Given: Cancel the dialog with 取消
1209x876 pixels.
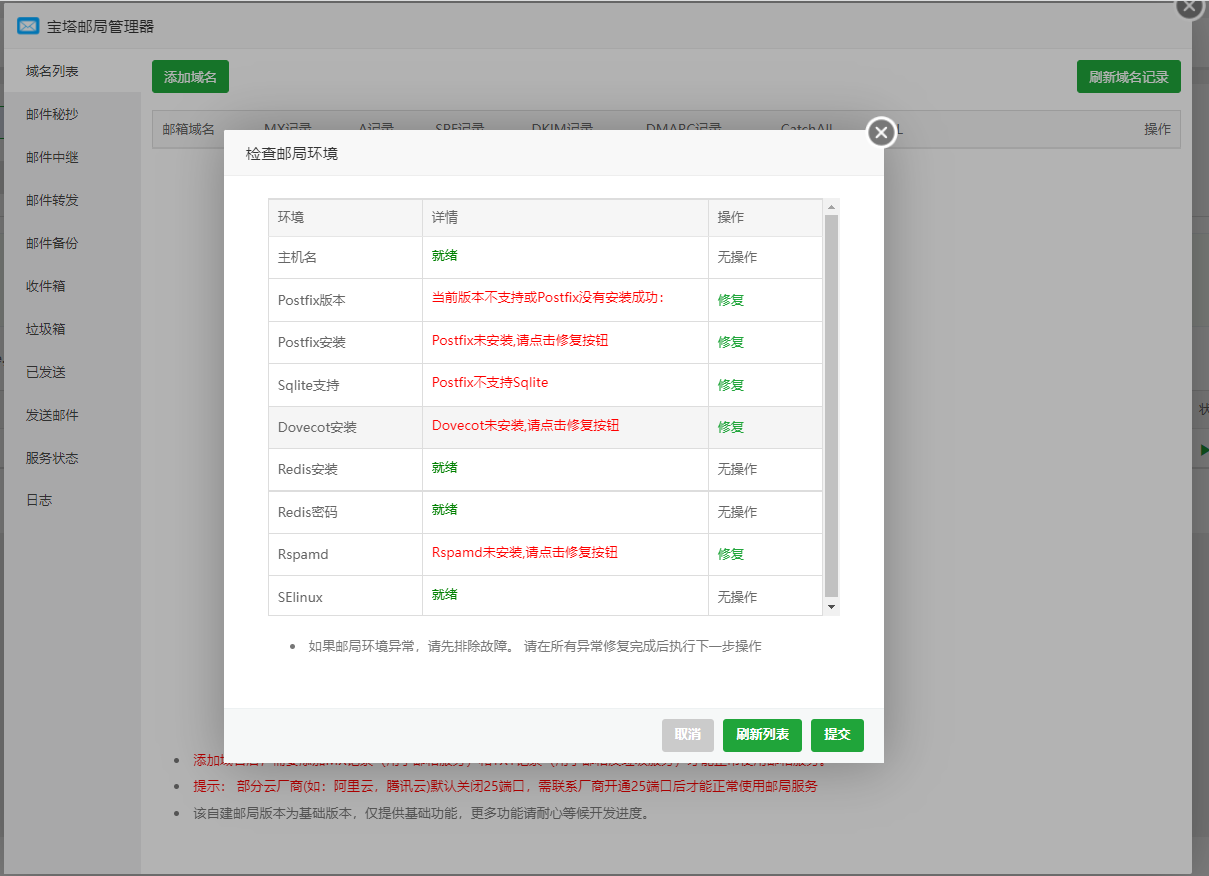Looking at the screenshot, I should point(687,735).
